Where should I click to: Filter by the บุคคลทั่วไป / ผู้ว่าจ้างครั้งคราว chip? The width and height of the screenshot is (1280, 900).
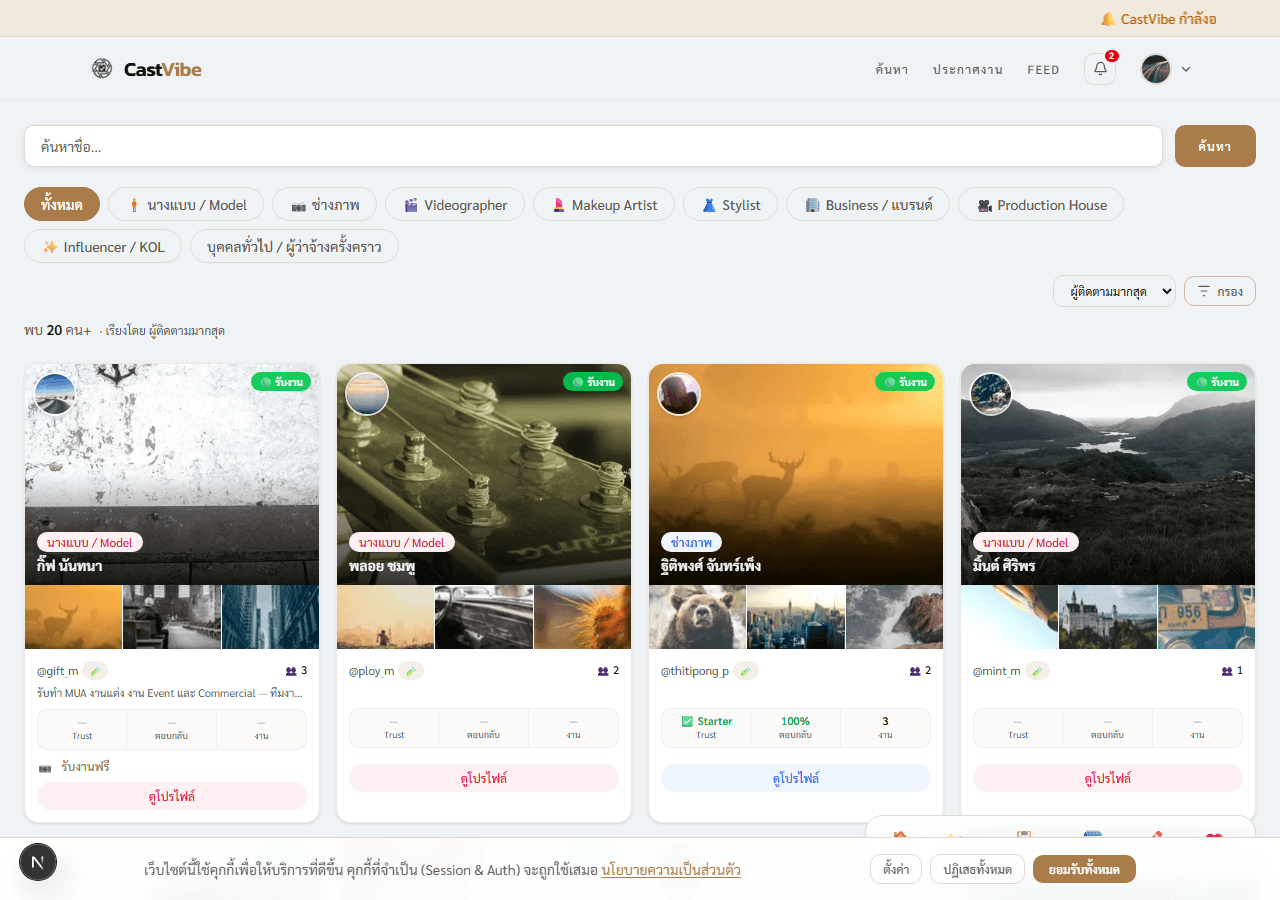pyautogui.click(x=294, y=247)
